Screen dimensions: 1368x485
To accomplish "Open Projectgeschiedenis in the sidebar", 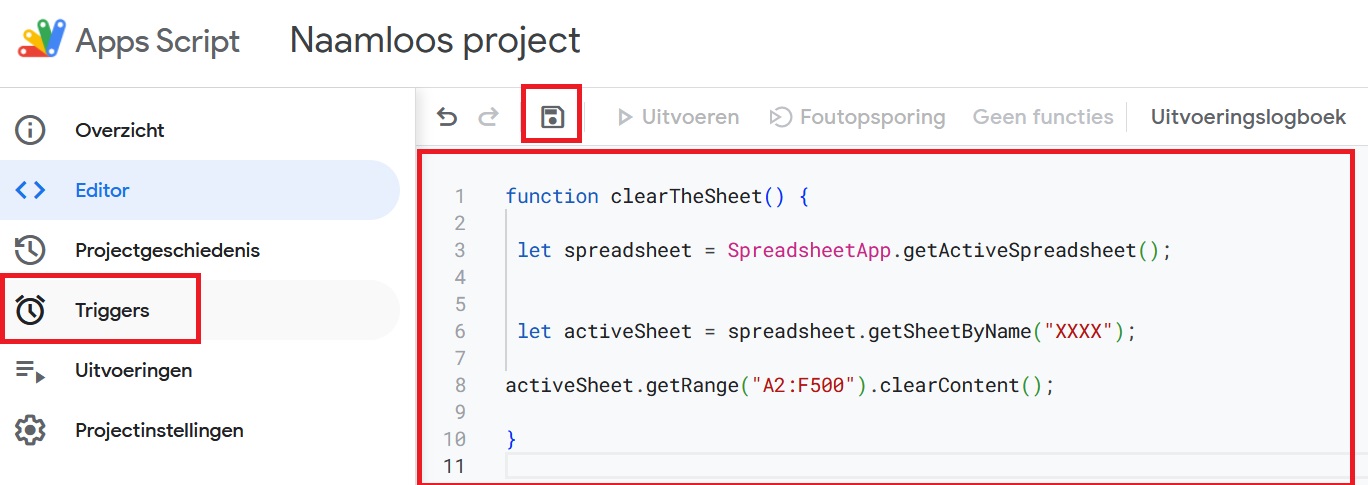I will click(x=167, y=250).
